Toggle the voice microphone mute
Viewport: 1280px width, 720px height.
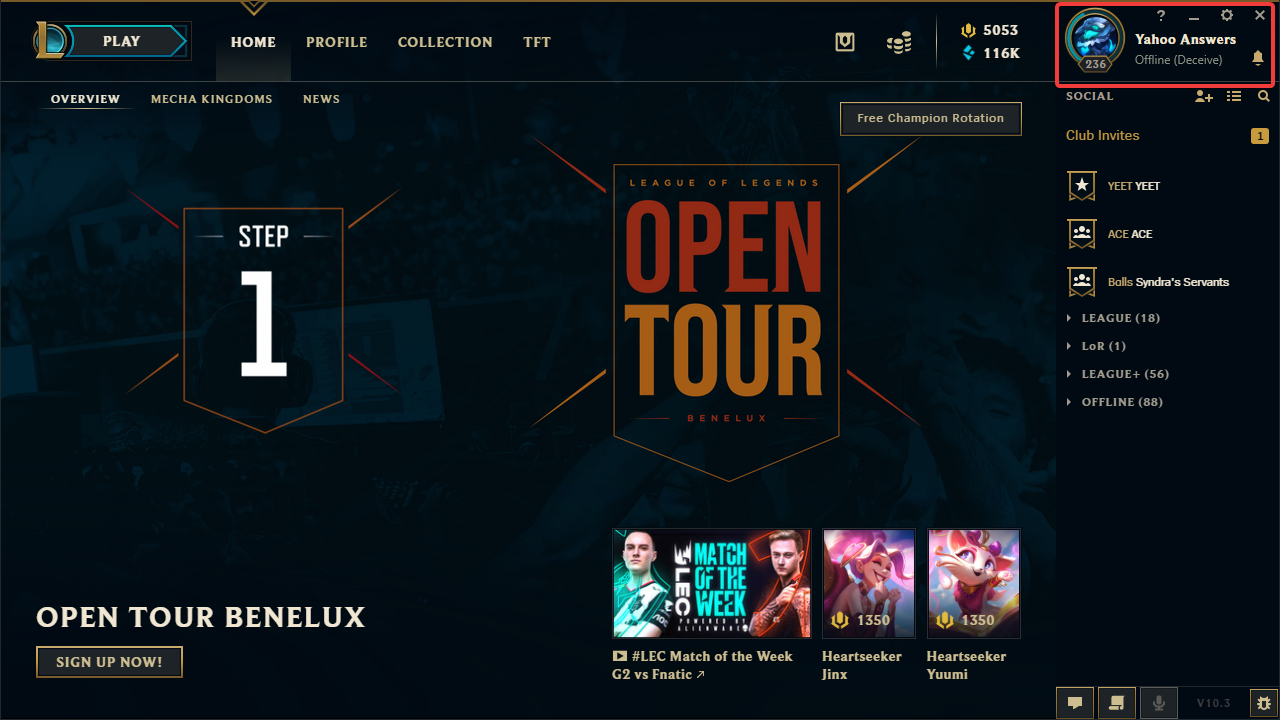click(1159, 703)
